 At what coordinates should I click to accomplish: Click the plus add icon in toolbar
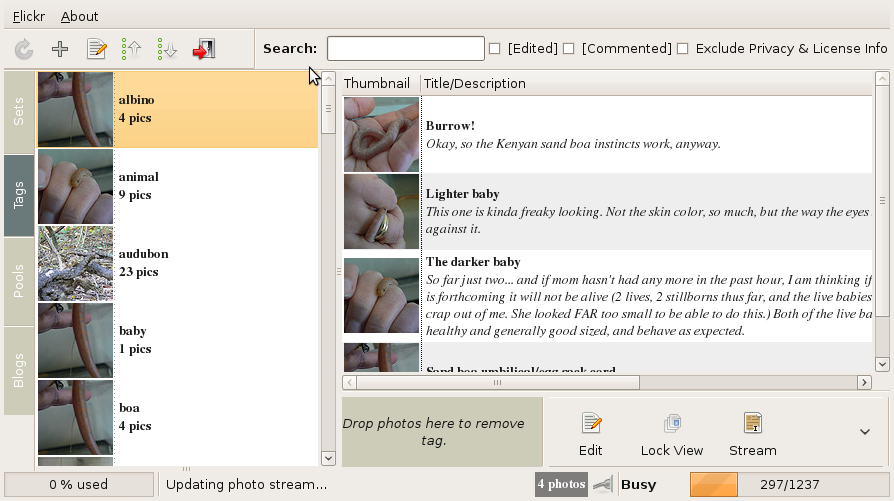(60, 49)
